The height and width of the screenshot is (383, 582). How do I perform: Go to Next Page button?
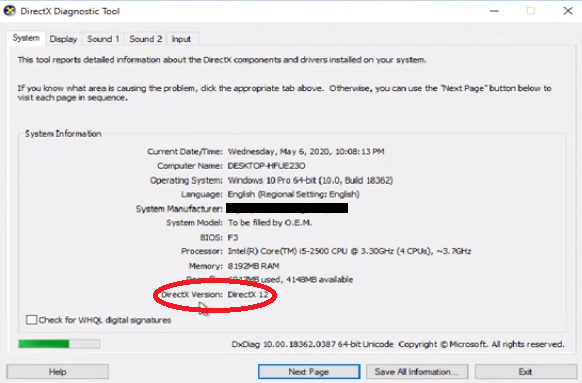[309, 371]
